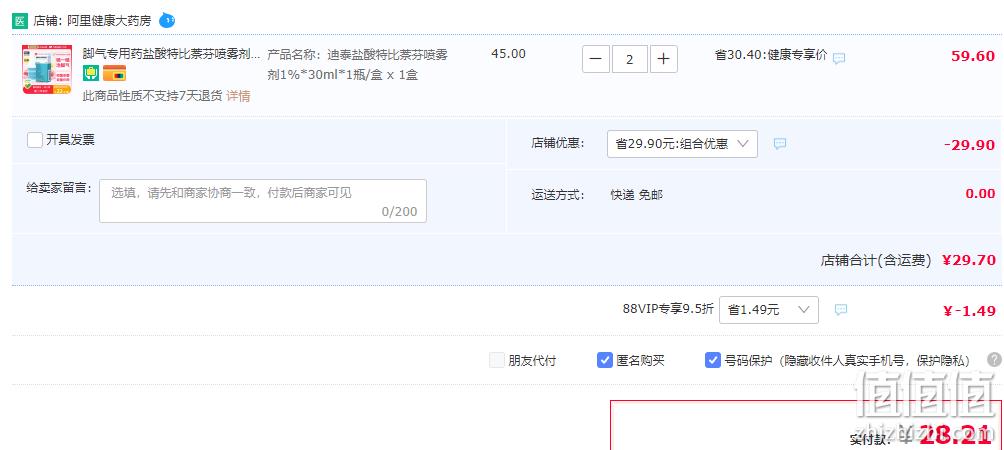Screen dimensions: 1004x450
Task: Click the orange credit card badge icon
Action: [115, 74]
